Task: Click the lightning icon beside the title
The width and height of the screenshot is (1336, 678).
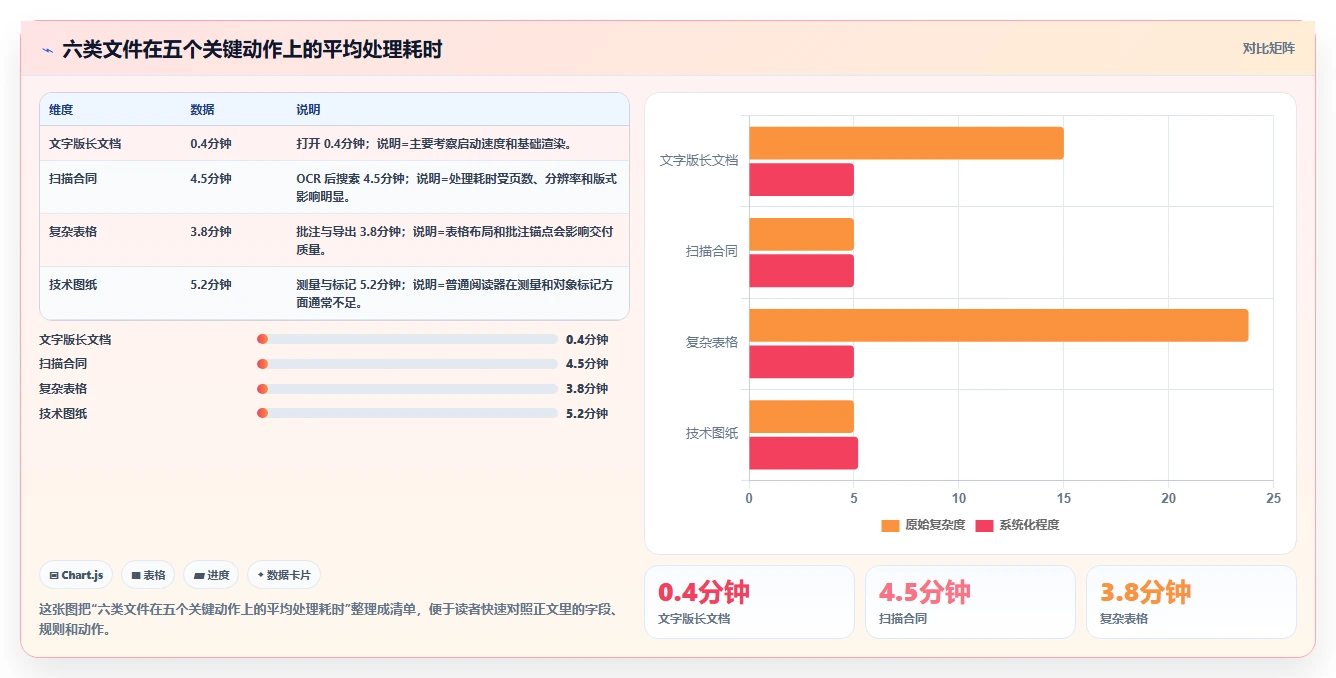Action: pos(47,50)
